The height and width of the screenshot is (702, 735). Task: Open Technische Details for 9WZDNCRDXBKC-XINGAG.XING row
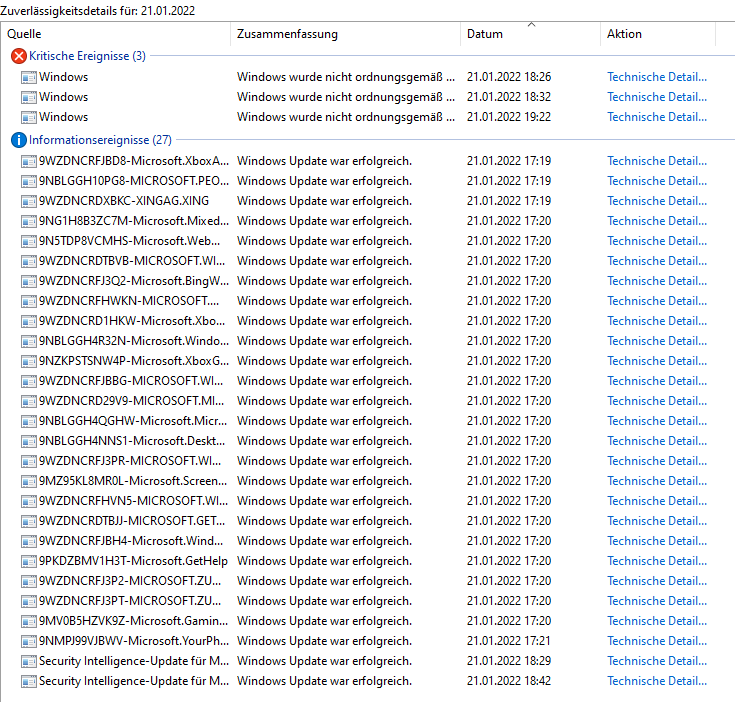pos(657,201)
